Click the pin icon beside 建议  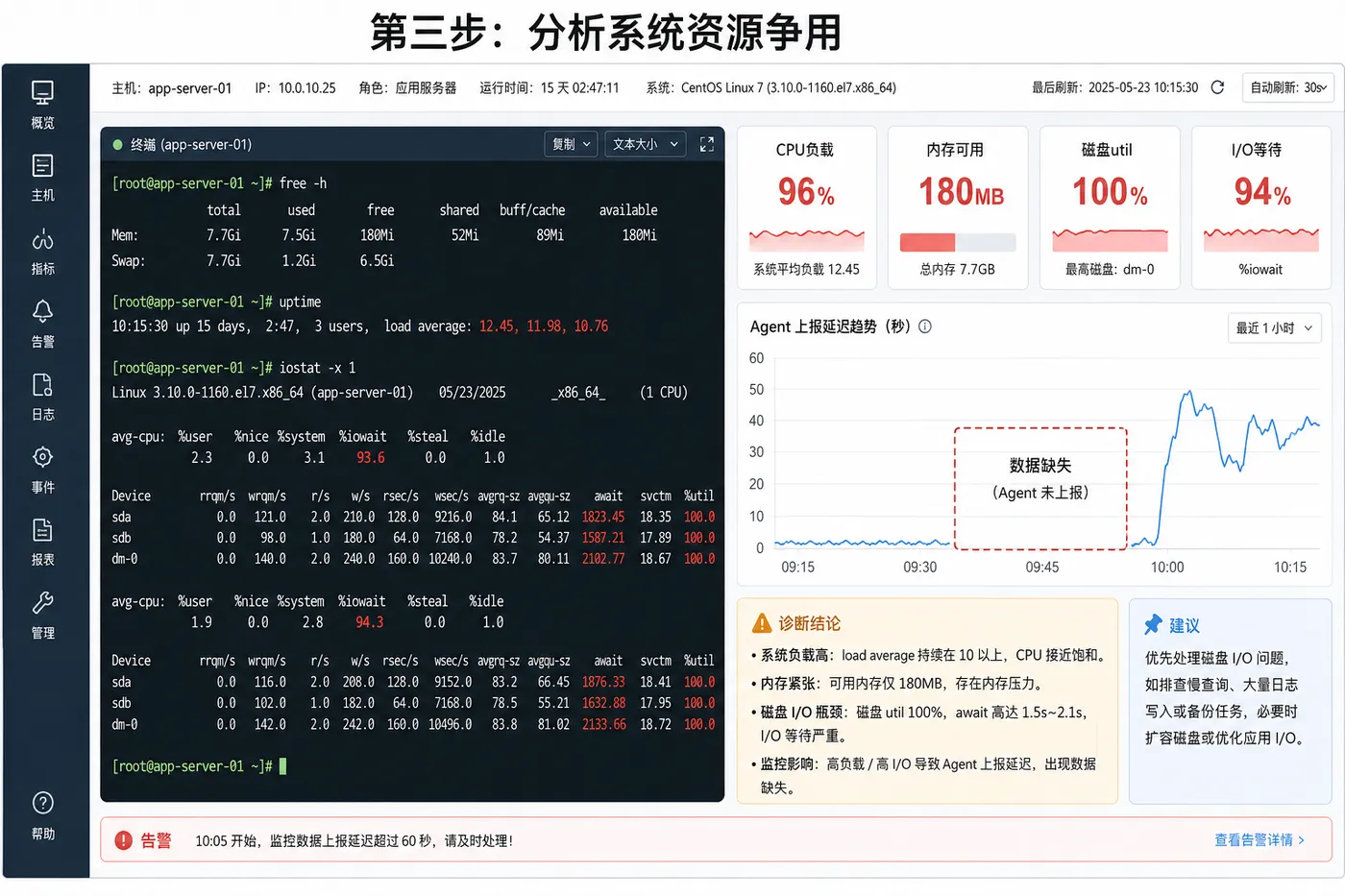1153,624
